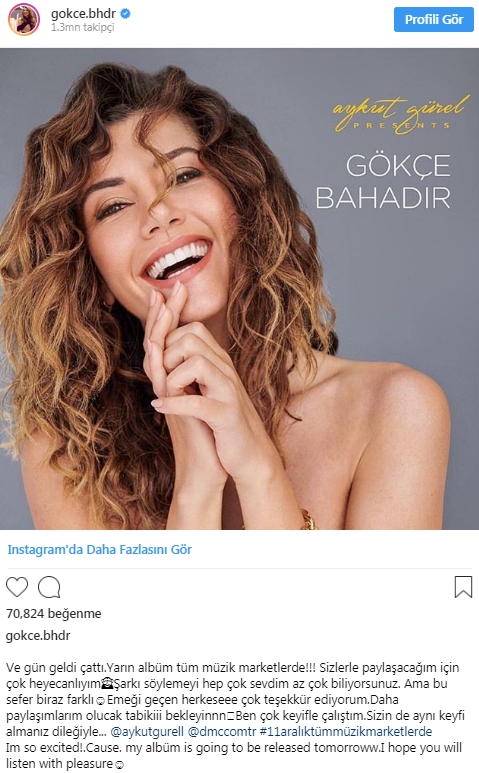Click gokce.bhdr username above caption

(x=38, y=635)
